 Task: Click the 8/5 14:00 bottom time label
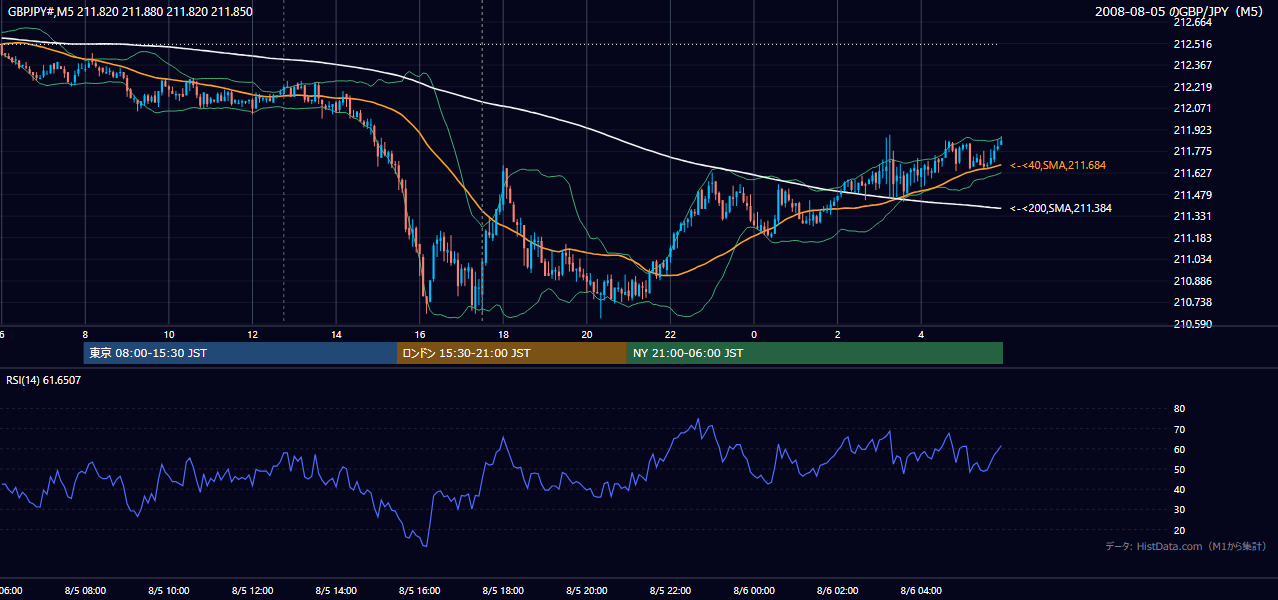click(x=336, y=590)
